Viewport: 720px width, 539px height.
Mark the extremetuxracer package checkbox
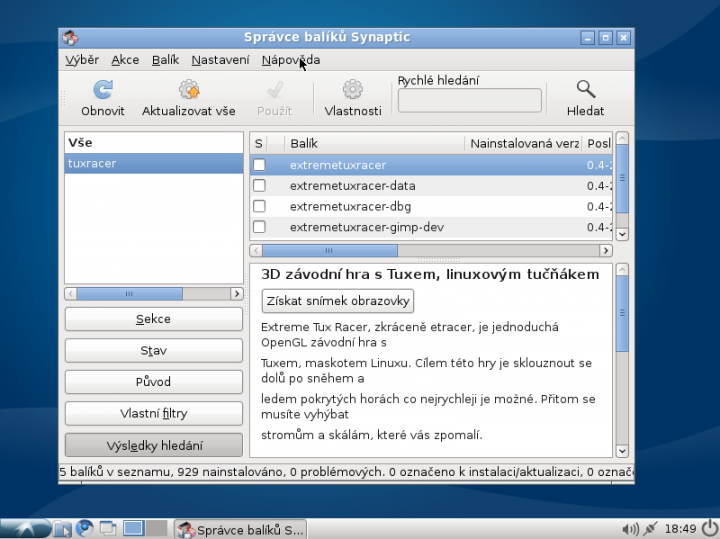(259, 165)
